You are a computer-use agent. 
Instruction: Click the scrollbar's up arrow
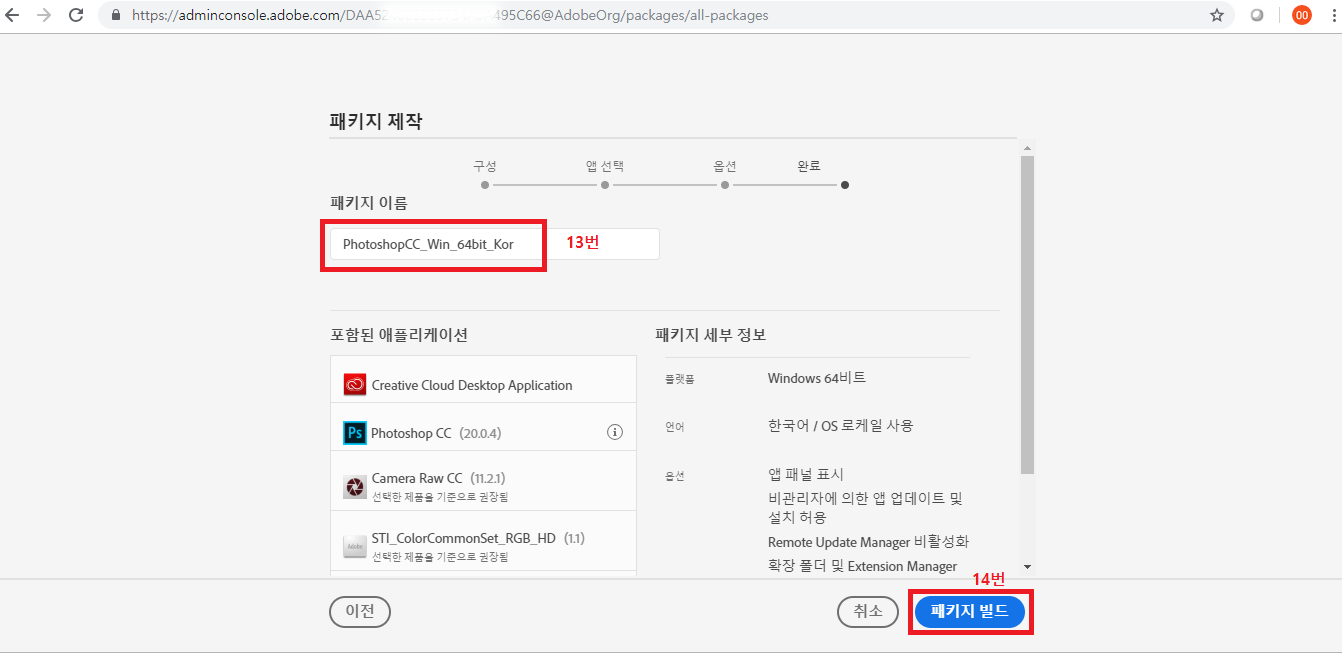pyautogui.click(x=1027, y=148)
